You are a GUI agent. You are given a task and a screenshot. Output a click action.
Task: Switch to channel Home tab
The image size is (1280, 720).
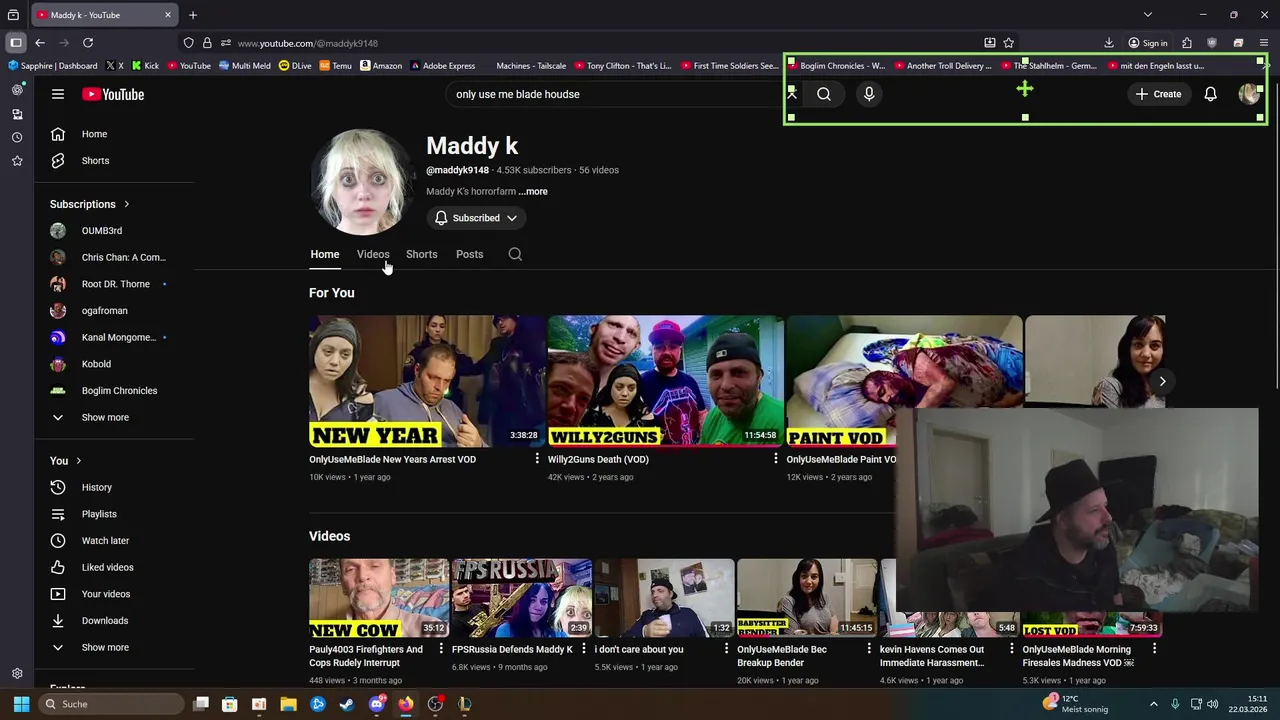click(x=325, y=254)
